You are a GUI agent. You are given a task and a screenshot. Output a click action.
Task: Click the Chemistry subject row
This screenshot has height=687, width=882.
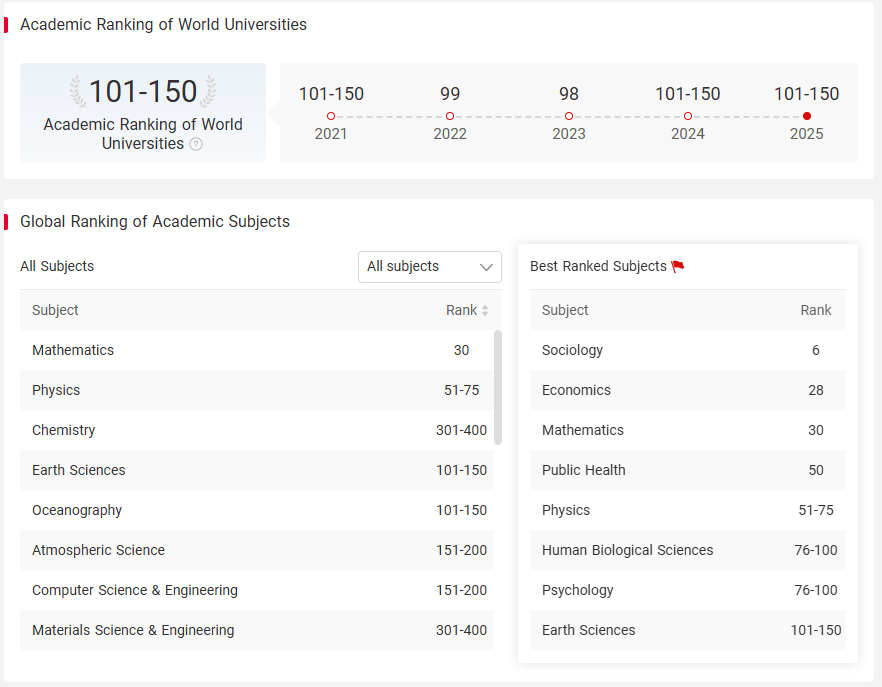click(257, 430)
